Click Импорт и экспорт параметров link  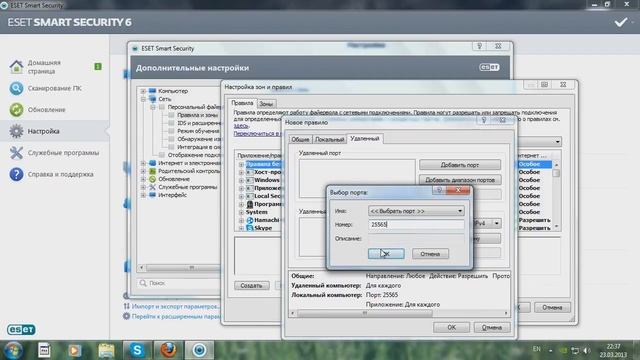(176, 306)
